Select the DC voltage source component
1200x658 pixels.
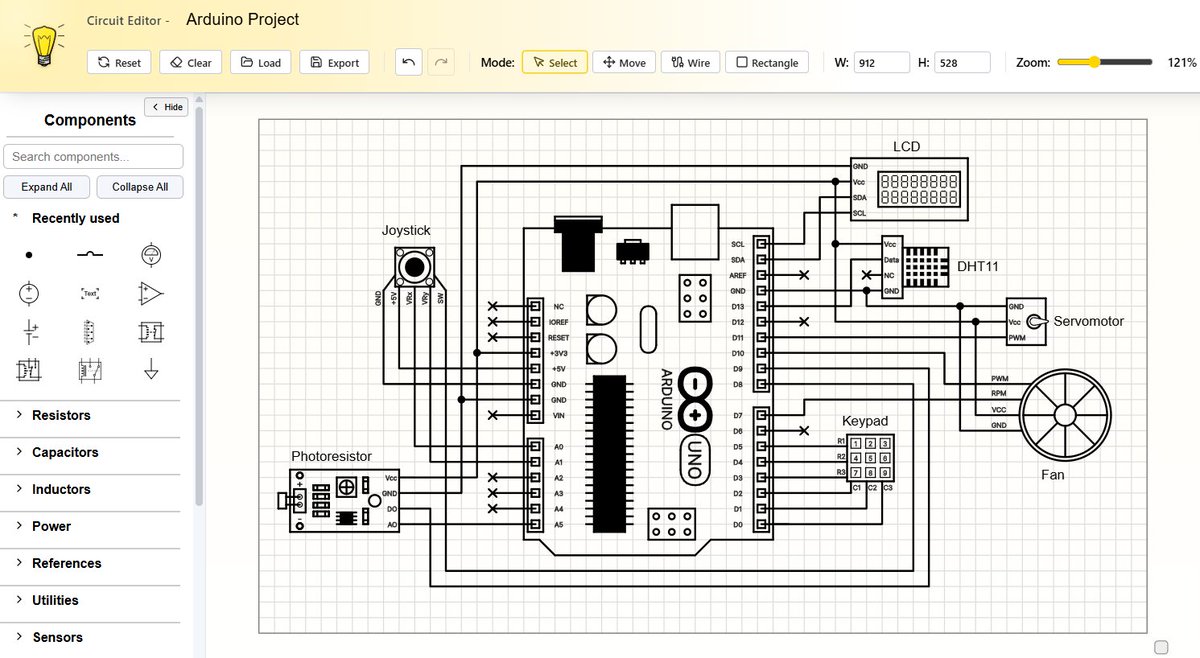coord(29,293)
